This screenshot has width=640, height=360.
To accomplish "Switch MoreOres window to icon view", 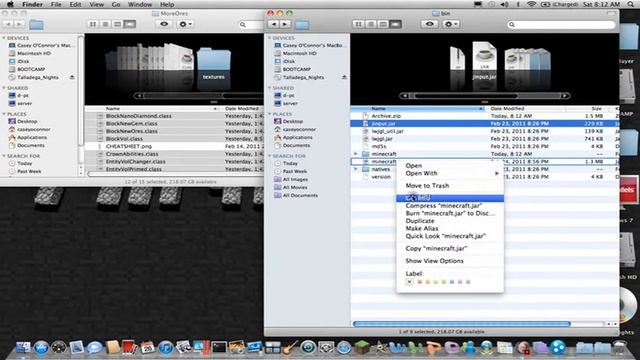I will click(93, 24).
